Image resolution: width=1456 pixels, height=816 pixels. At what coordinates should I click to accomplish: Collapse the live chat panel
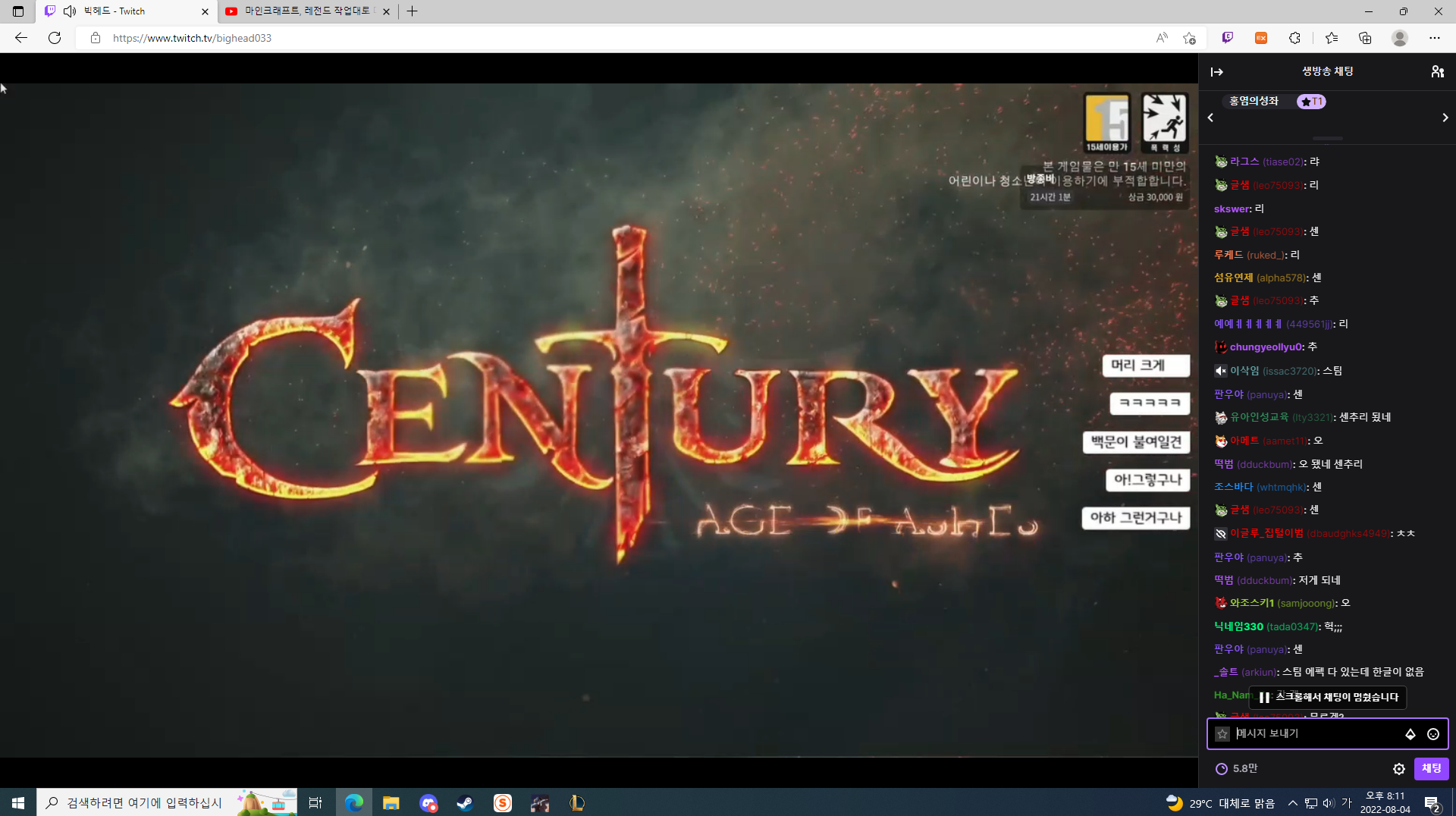(1216, 72)
